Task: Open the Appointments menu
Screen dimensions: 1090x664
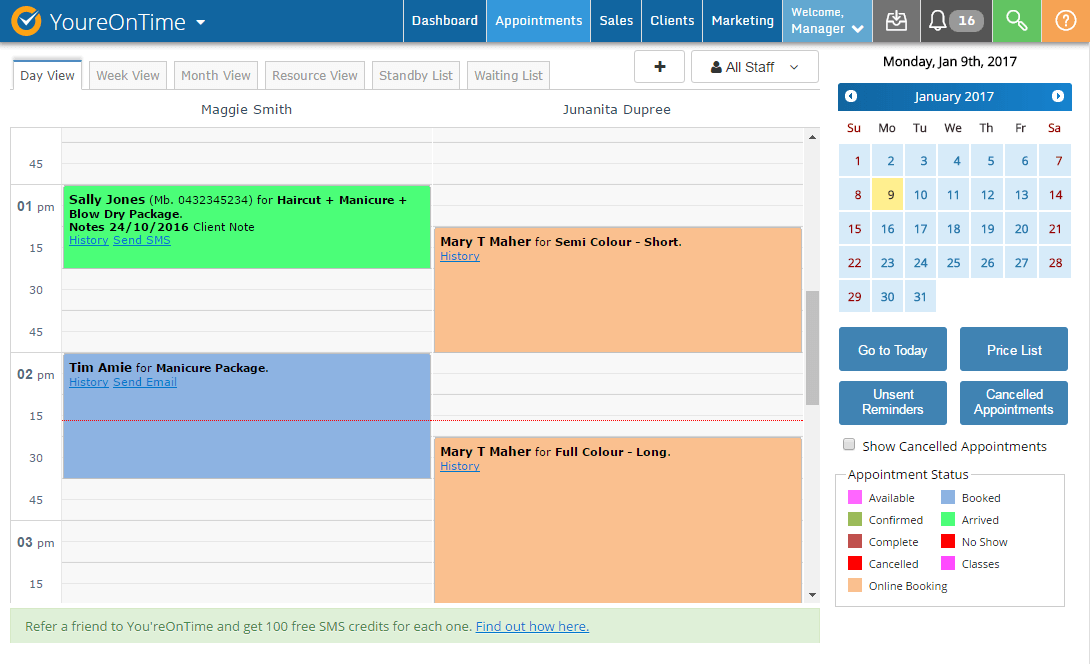Action: pyautogui.click(x=539, y=21)
